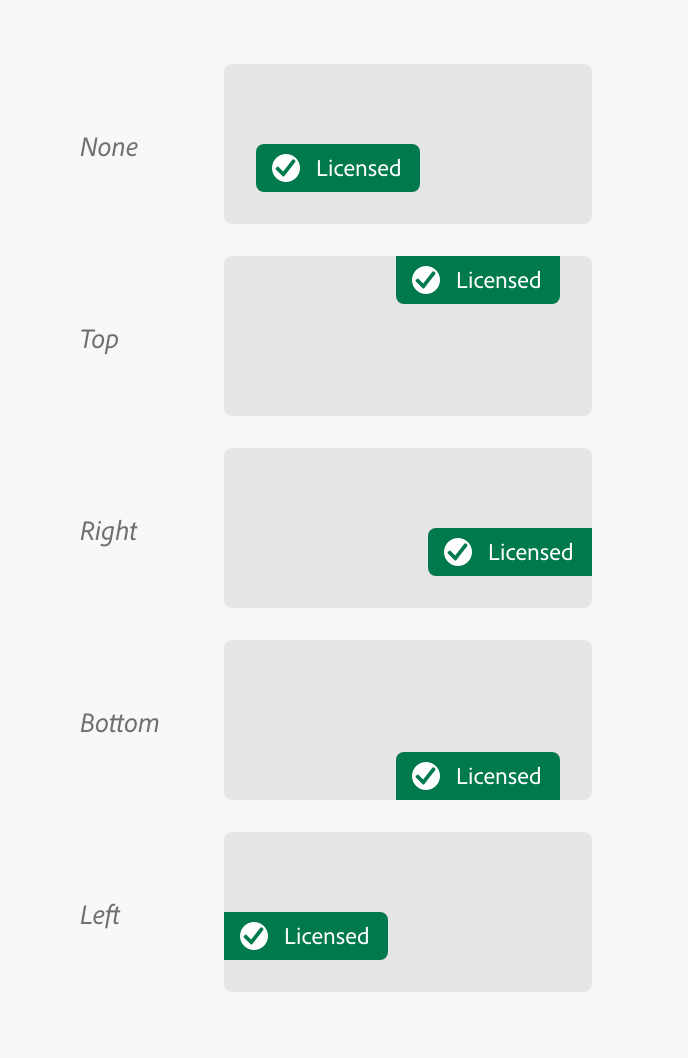Click the Licensed badge text attached to right edge
Viewport: 688px width, 1058px height.
pos(530,552)
